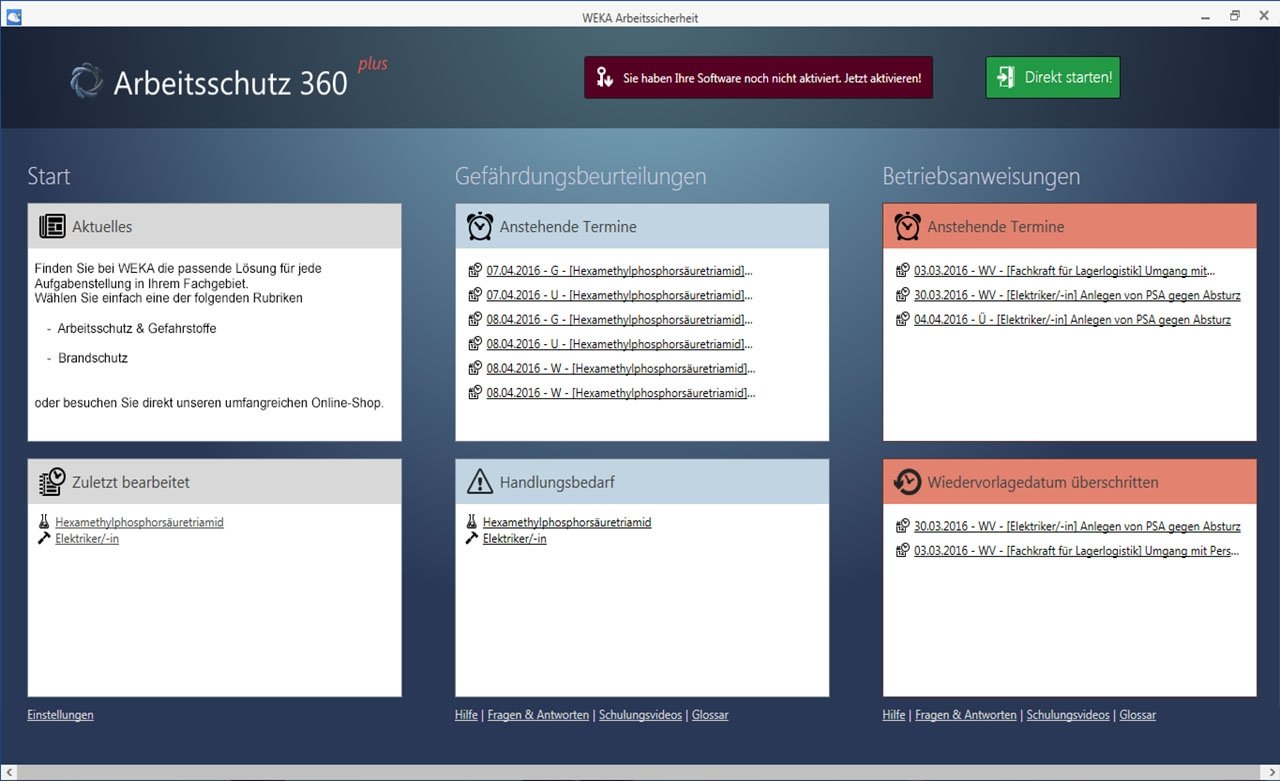
Task: Click the icon before 08.04.2016 - U entry
Action: tap(475, 344)
